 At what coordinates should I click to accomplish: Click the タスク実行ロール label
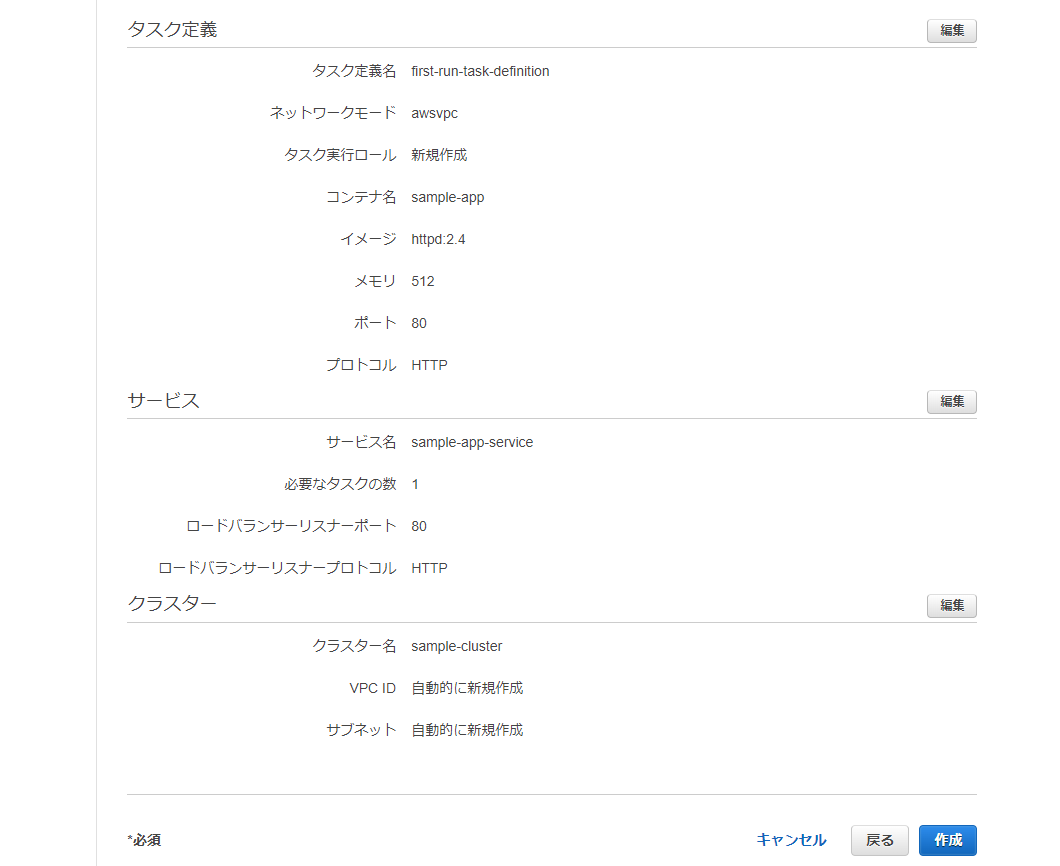340,155
